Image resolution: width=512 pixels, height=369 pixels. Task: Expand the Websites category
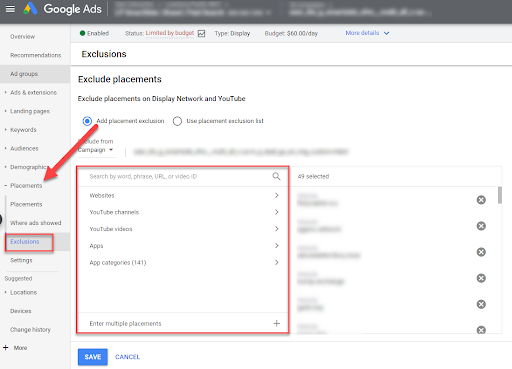[x=183, y=195]
